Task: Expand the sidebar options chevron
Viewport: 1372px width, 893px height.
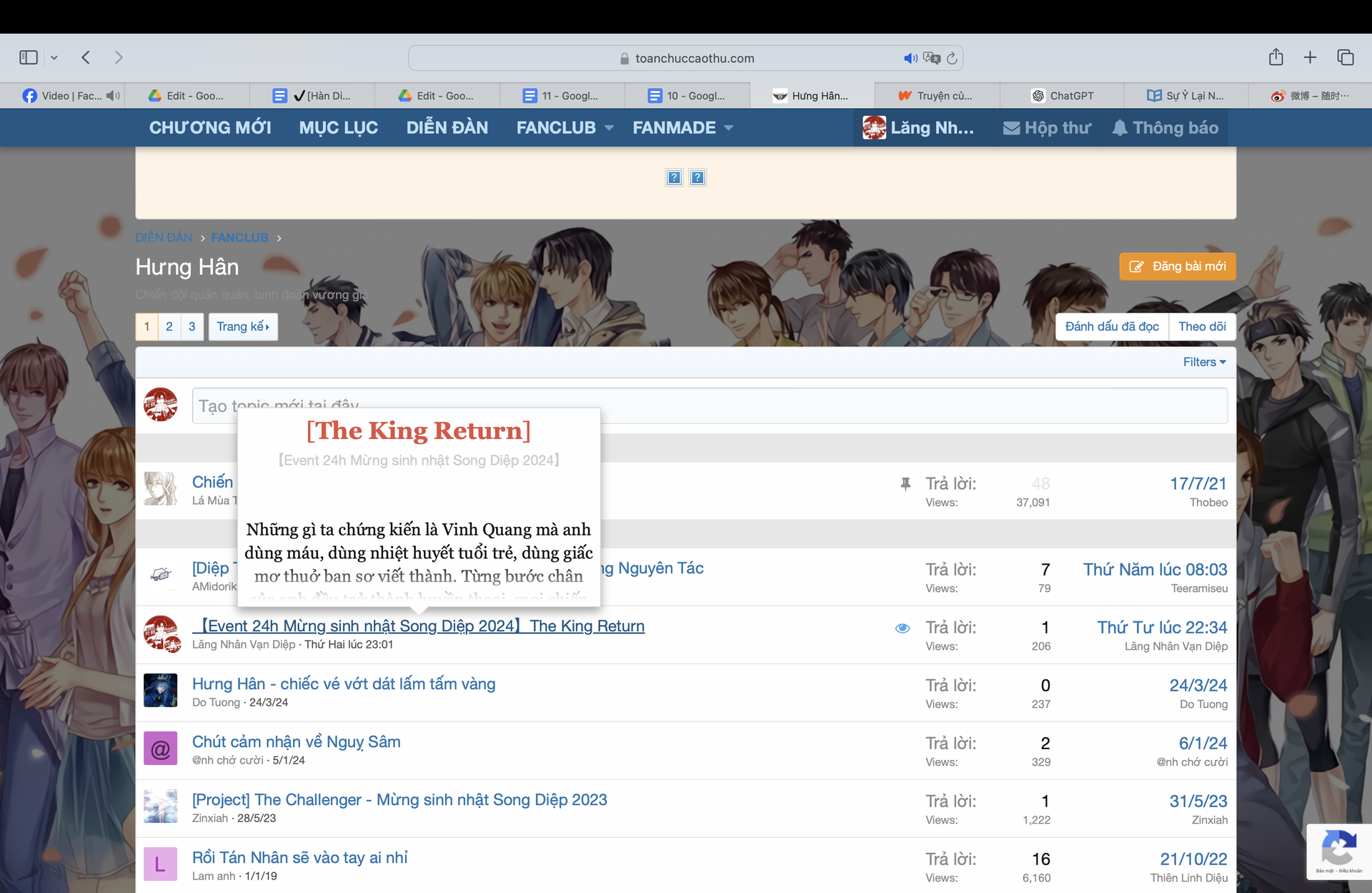Action: [x=54, y=58]
